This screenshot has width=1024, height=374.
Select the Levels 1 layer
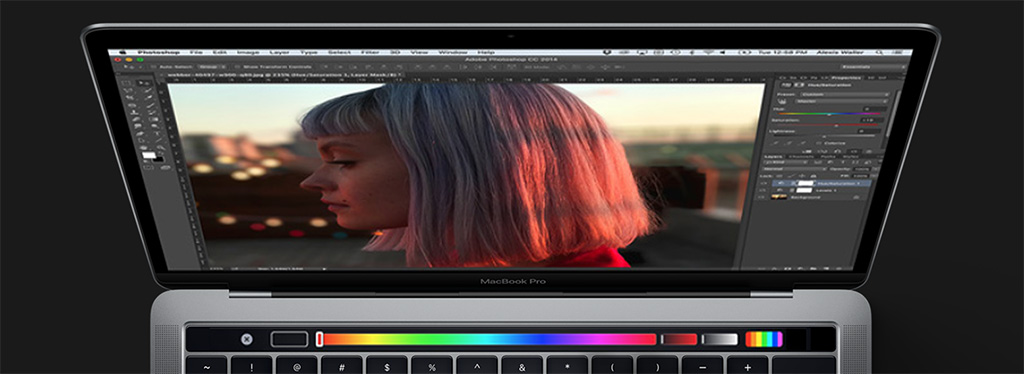click(x=816, y=190)
